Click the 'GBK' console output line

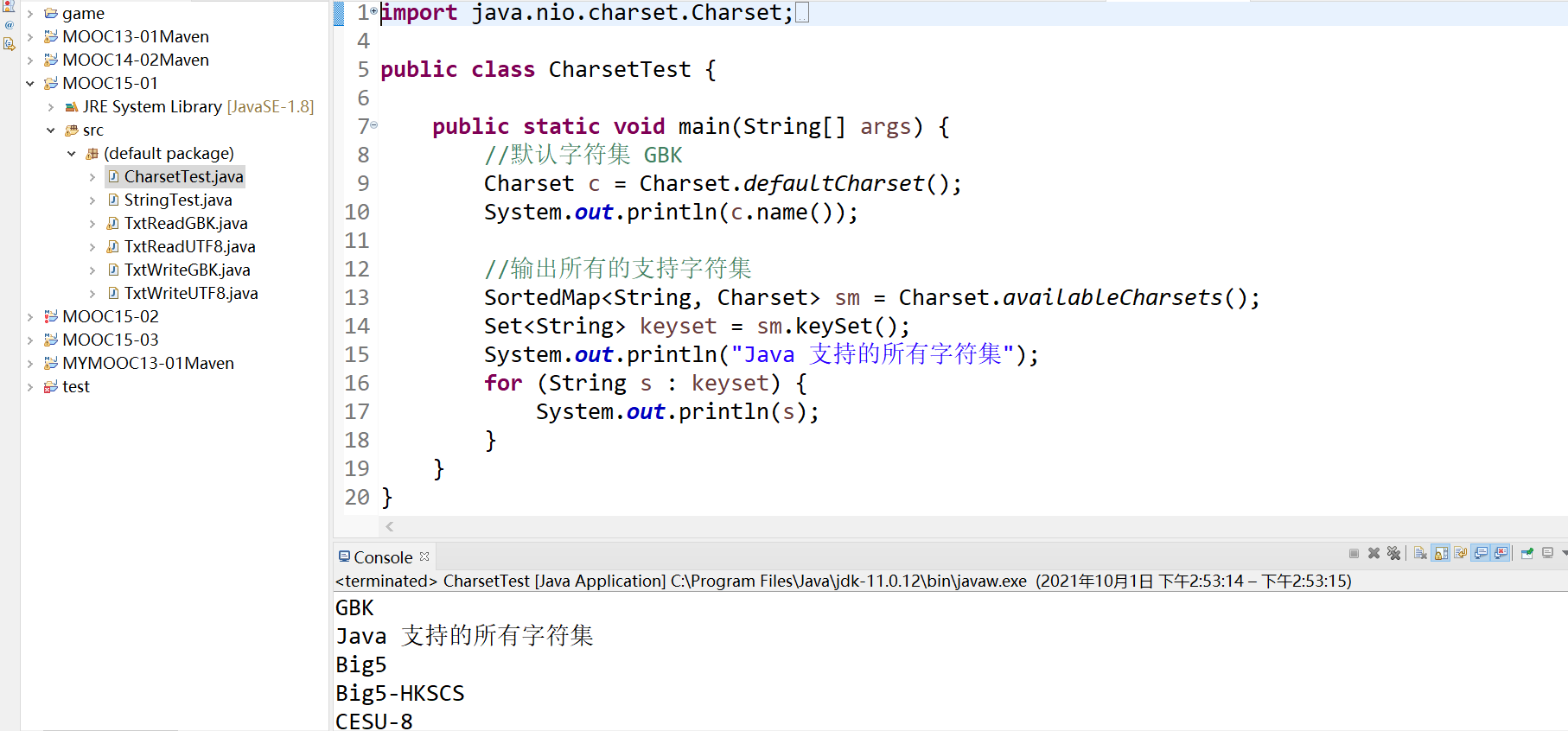tap(354, 608)
